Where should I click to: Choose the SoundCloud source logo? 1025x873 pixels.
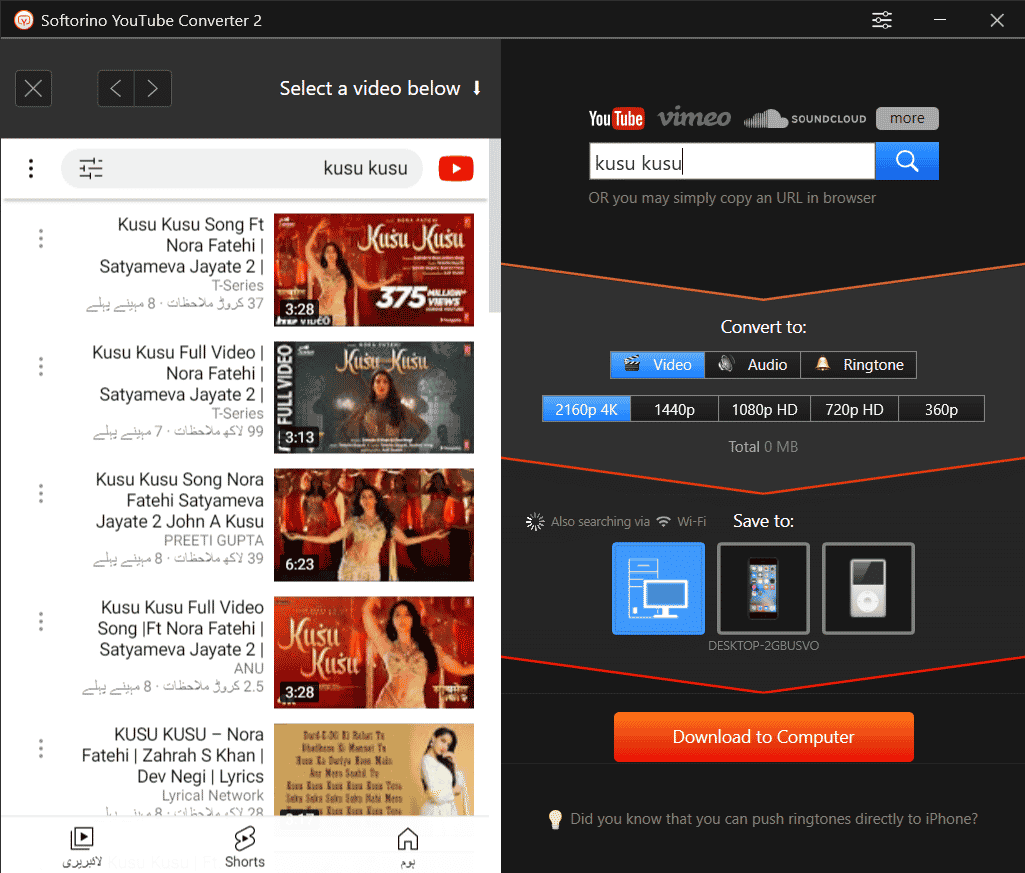pyautogui.click(x=805, y=118)
